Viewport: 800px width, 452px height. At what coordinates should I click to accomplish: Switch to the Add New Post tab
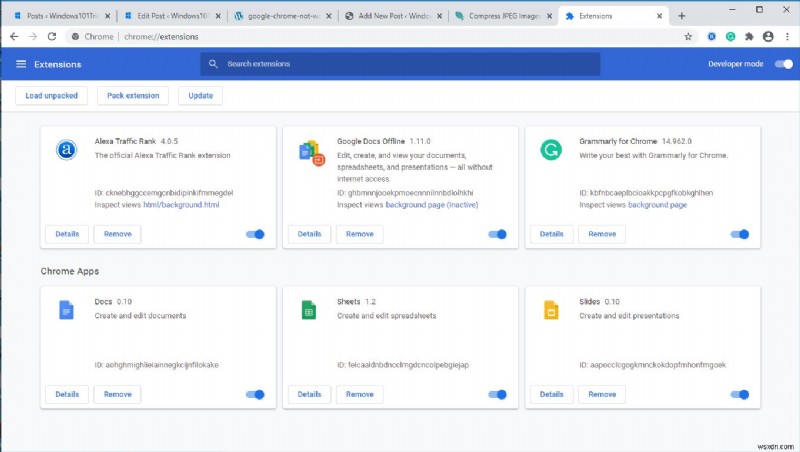[x=390, y=16]
